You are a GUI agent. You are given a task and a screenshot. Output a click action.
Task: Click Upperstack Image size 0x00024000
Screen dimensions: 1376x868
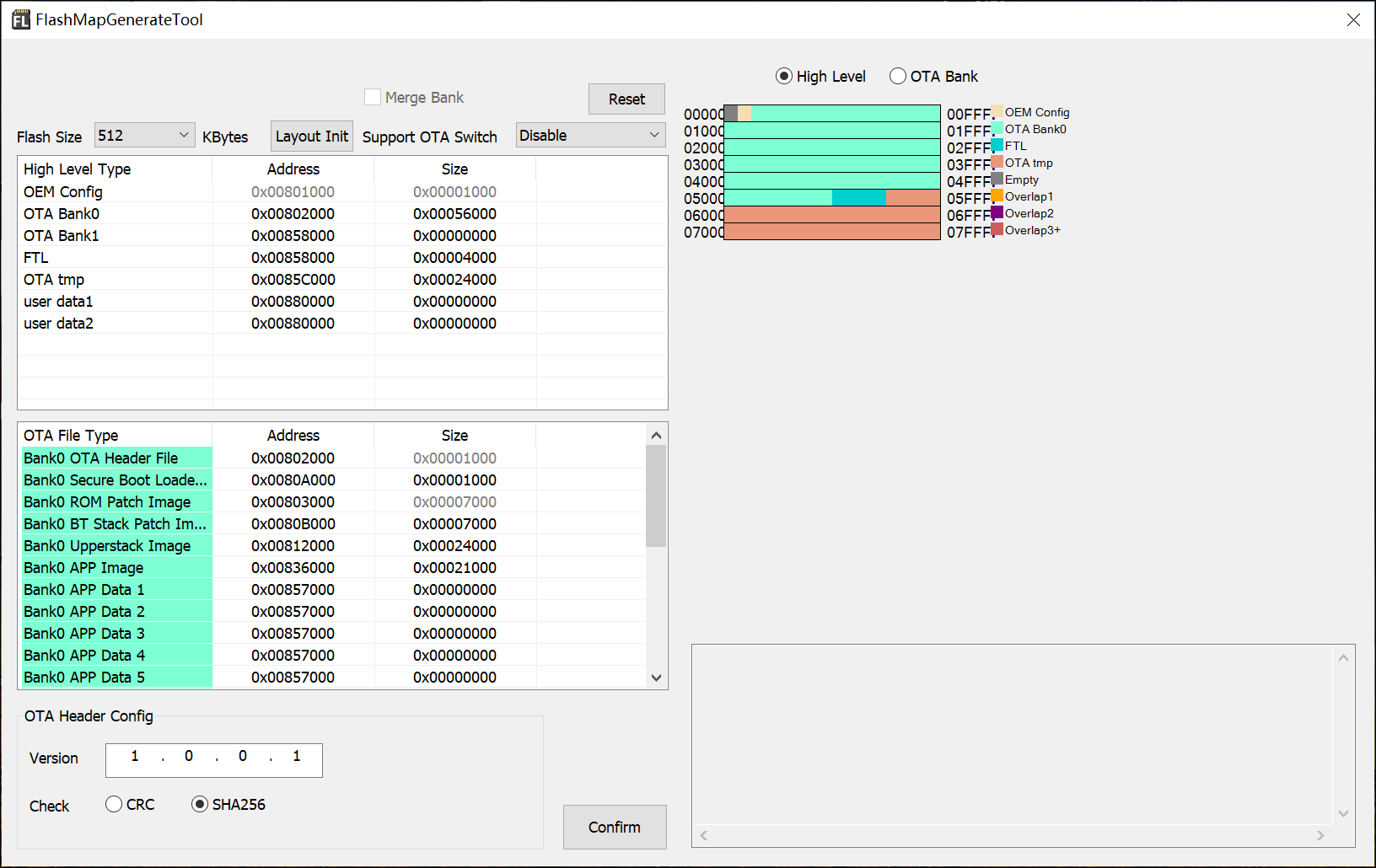pos(454,546)
